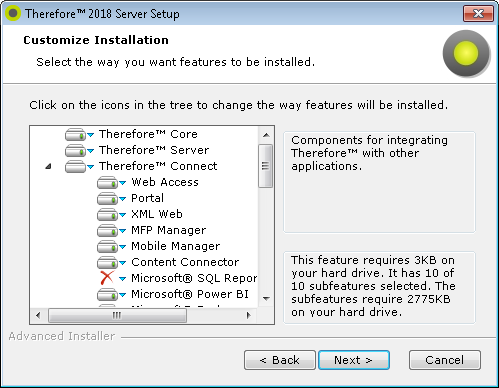Open install options dropdown for Content Connector
The height and width of the screenshot is (388, 499).
[123, 263]
